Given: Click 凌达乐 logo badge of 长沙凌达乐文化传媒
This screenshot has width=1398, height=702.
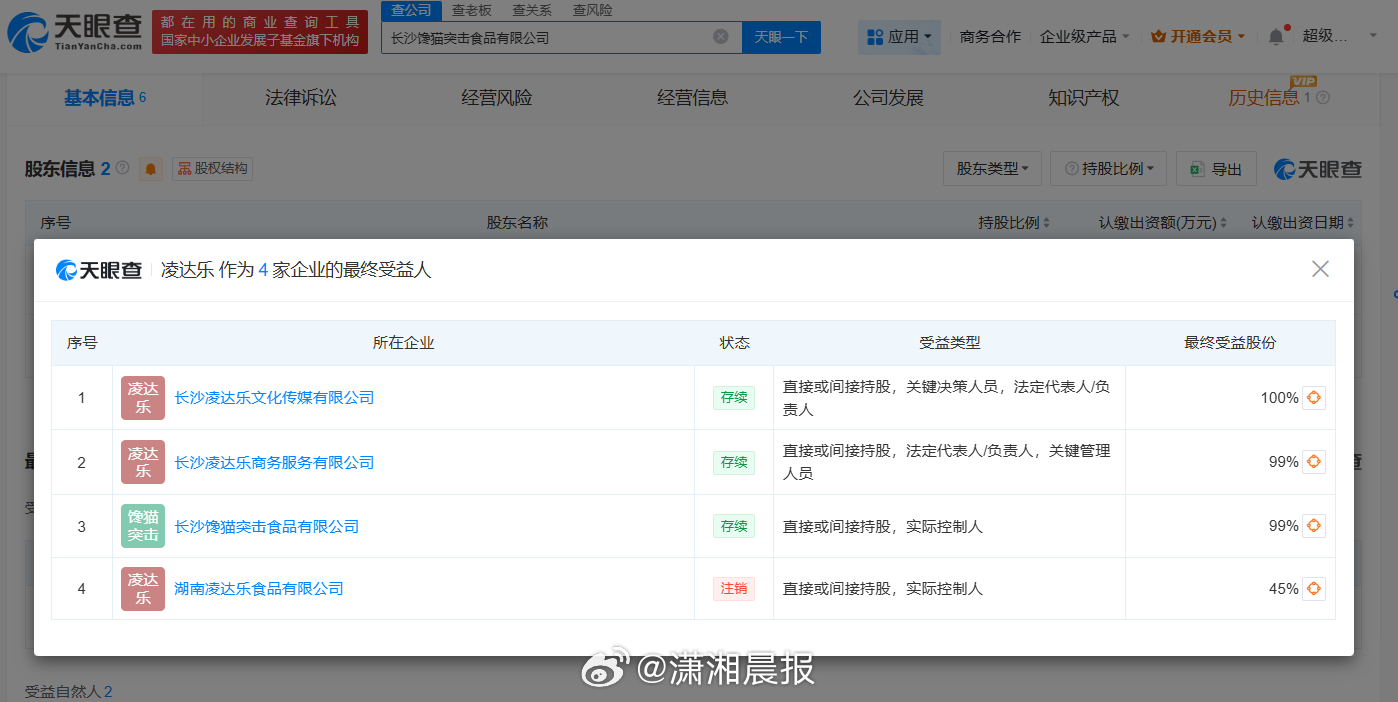Looking at the screenshot, I should tap(143, 398).
